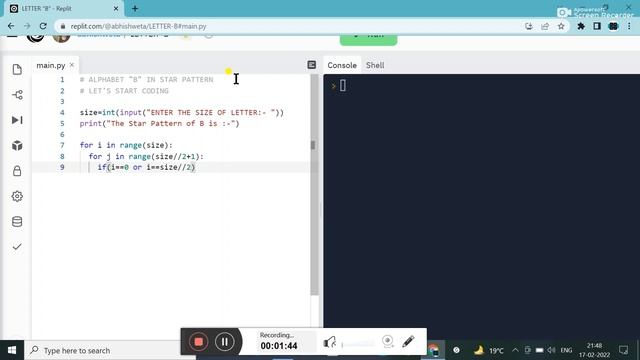This screenshot has width=640, height=360.
Task: Open the Database sidebar icon
Action: point(17,222)
